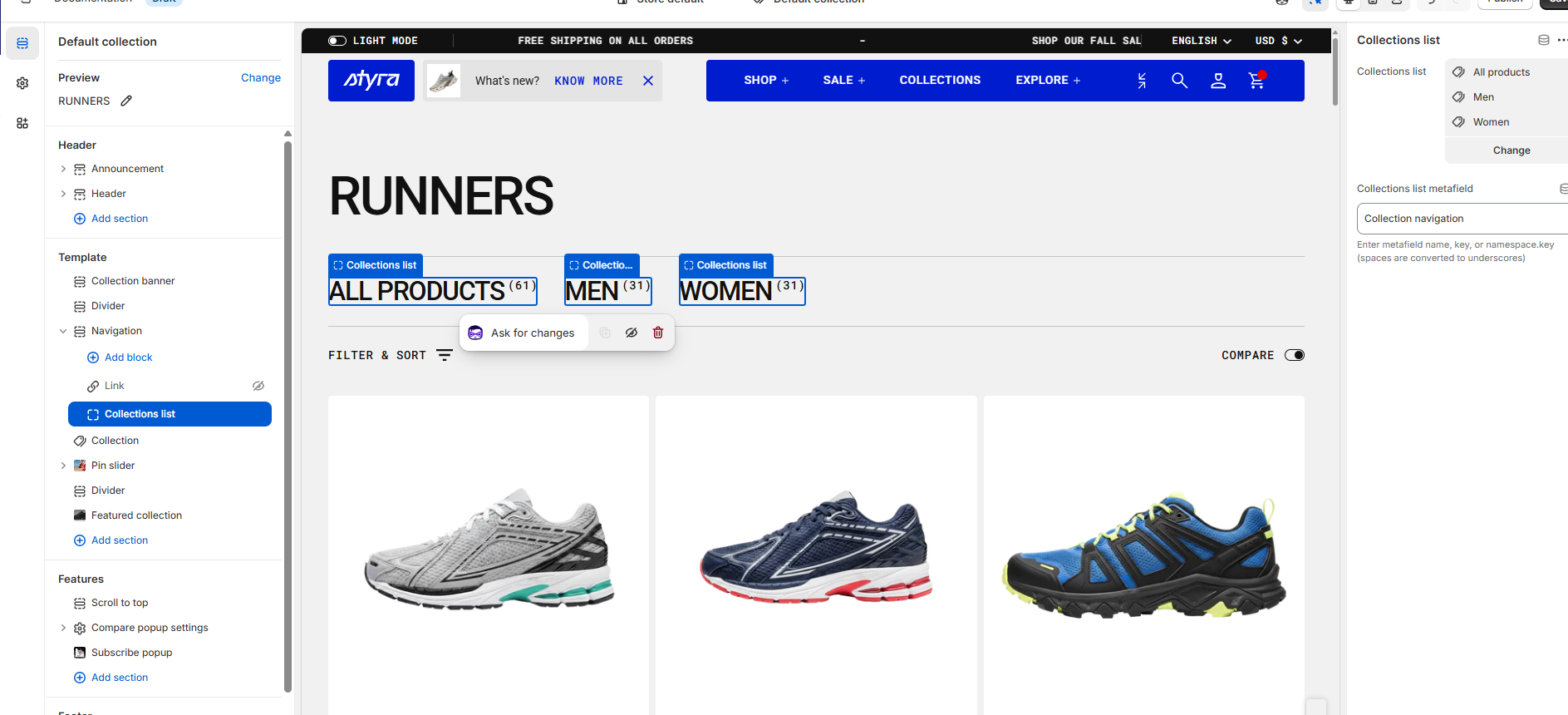Edit RUNNERS preview with pencil icon
1568x715 pixels.
(x=126, y=101)
